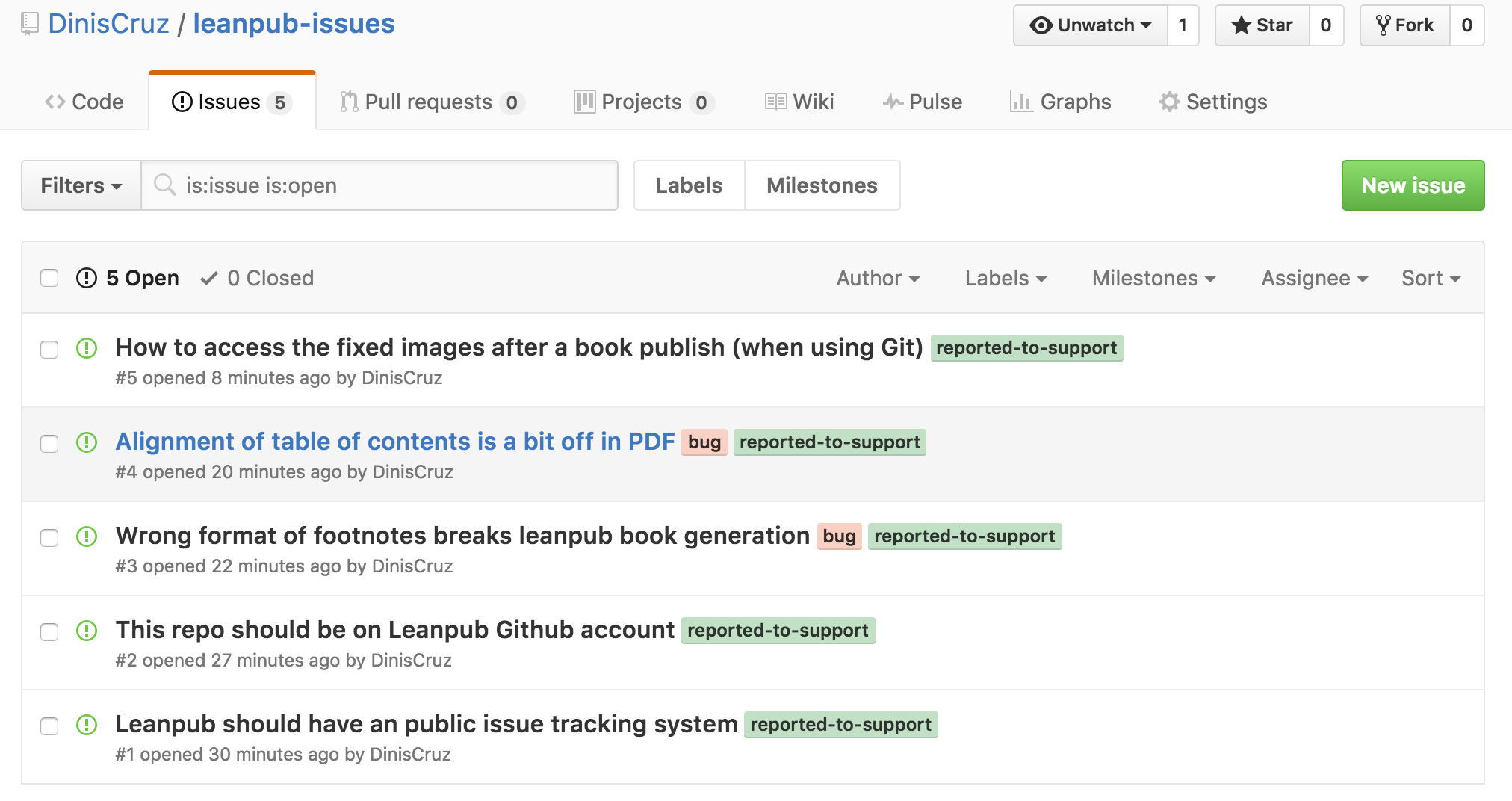Click the Fork repository icon

click(1383, 25)
